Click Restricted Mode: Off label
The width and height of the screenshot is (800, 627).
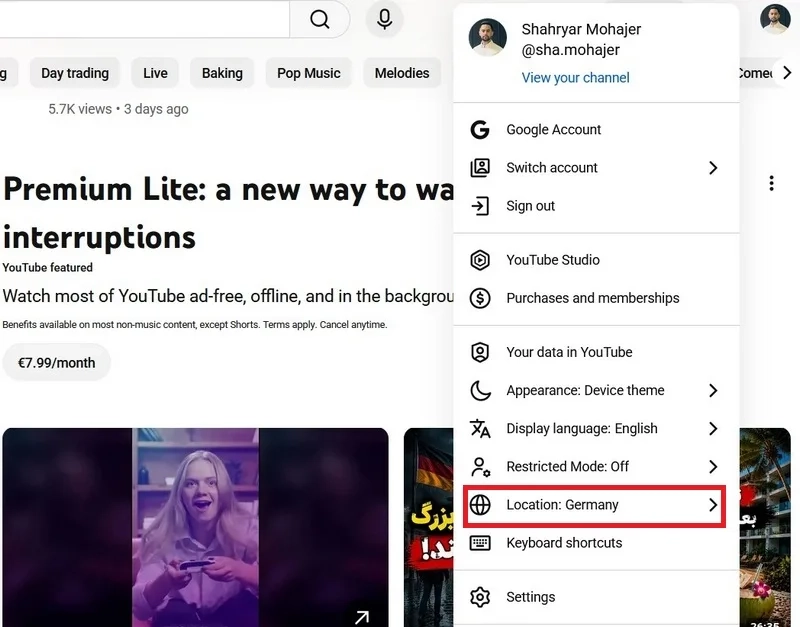tap(567, 467)
